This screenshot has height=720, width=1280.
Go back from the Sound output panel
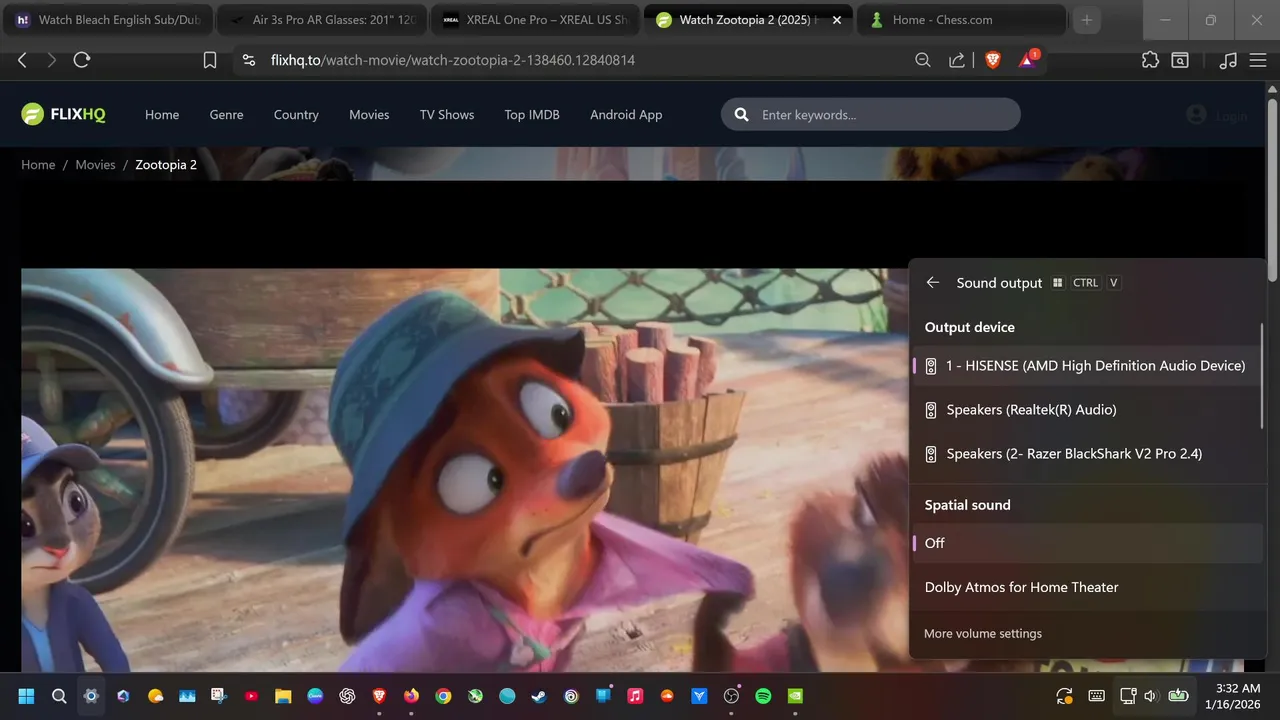[x=933, y=283]
